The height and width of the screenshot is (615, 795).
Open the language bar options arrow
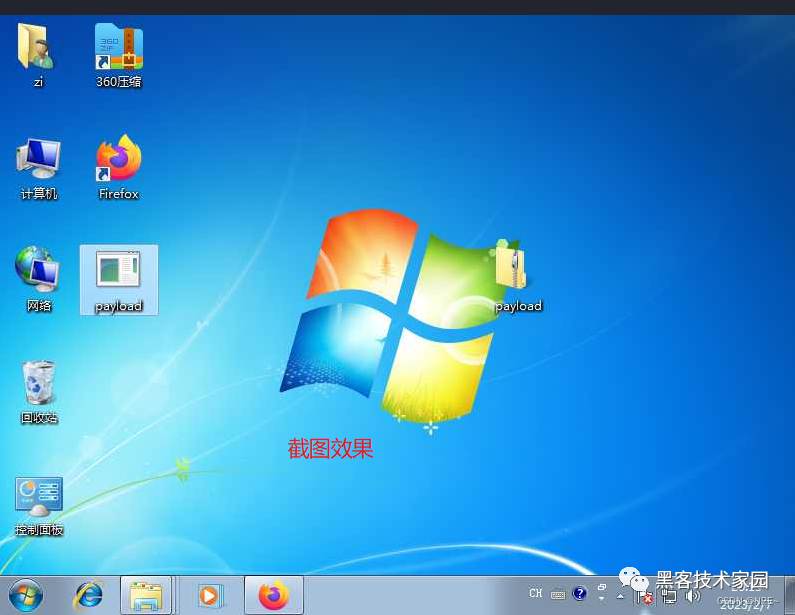pyautogui.click(x=602, y=599)
